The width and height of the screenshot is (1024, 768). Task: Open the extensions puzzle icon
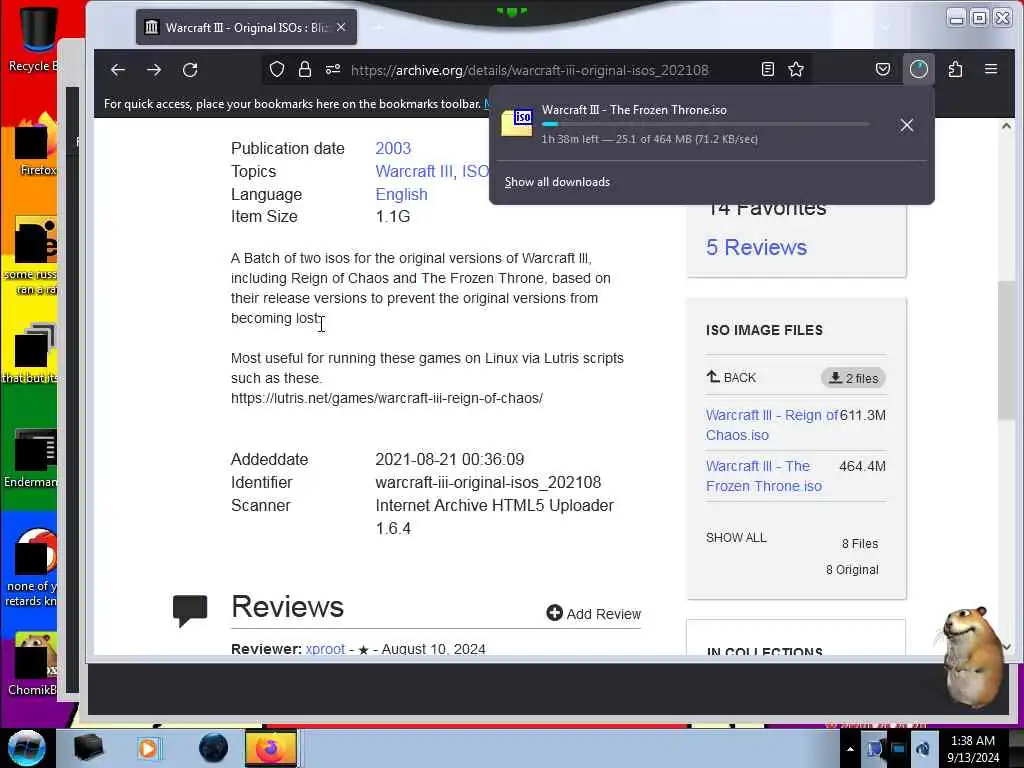(955, 69)
